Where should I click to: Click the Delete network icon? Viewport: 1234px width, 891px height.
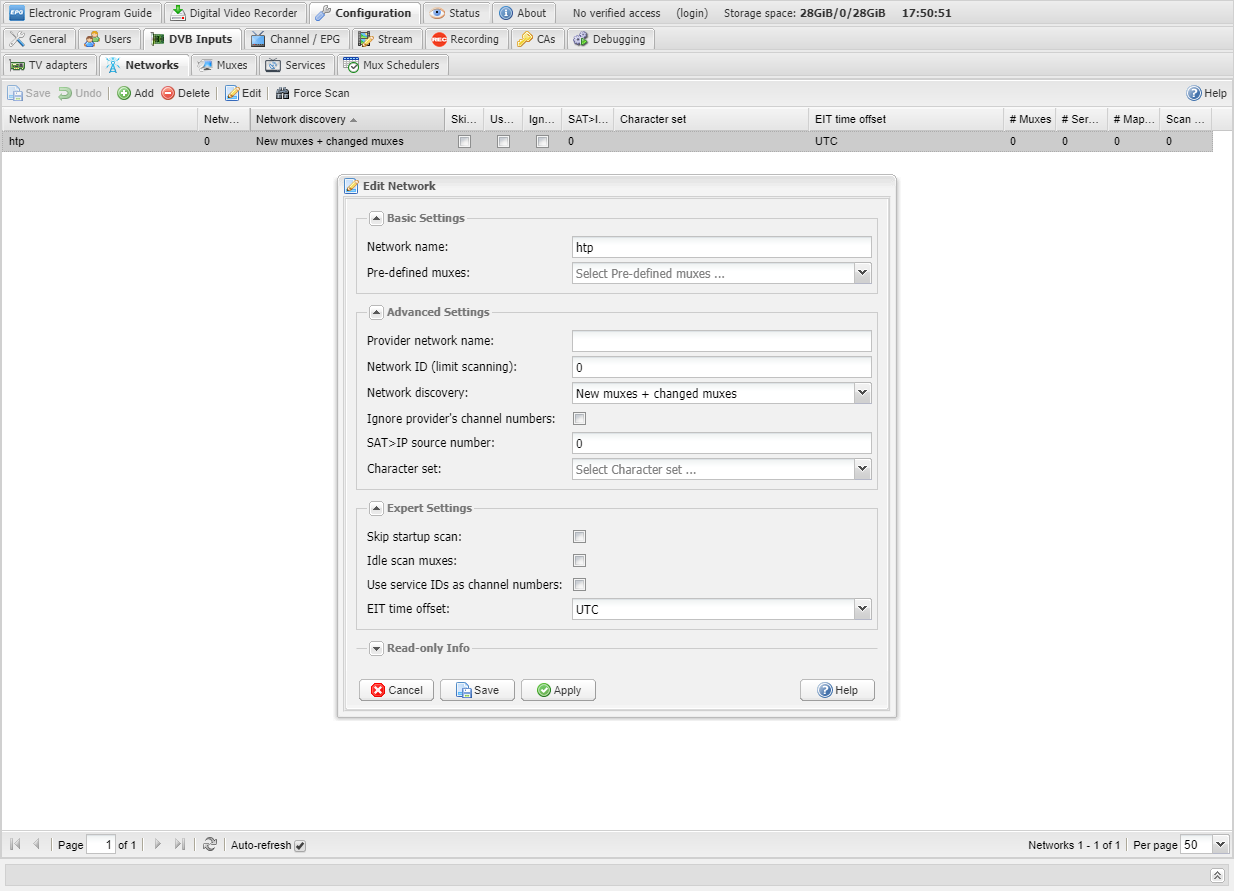(168, 93)
